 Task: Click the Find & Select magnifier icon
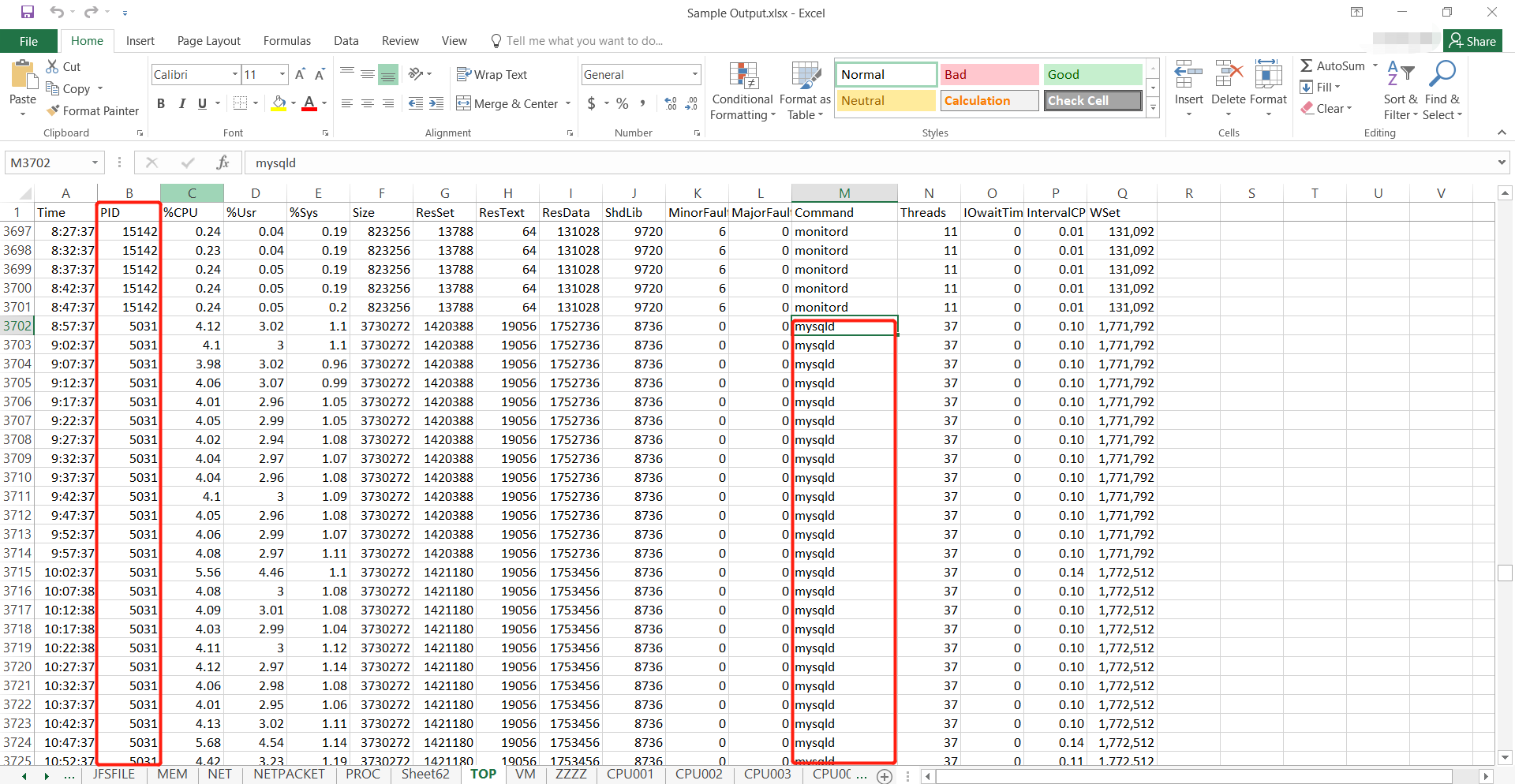tap(1442, 76)
